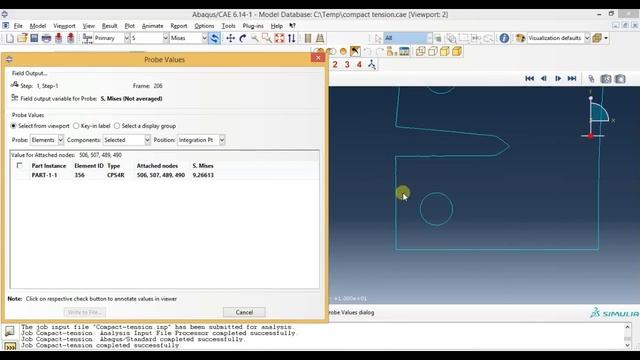Apply custom view 3
Image resolution: width=640 pixels, height=360 pixels.
[347, 64]
